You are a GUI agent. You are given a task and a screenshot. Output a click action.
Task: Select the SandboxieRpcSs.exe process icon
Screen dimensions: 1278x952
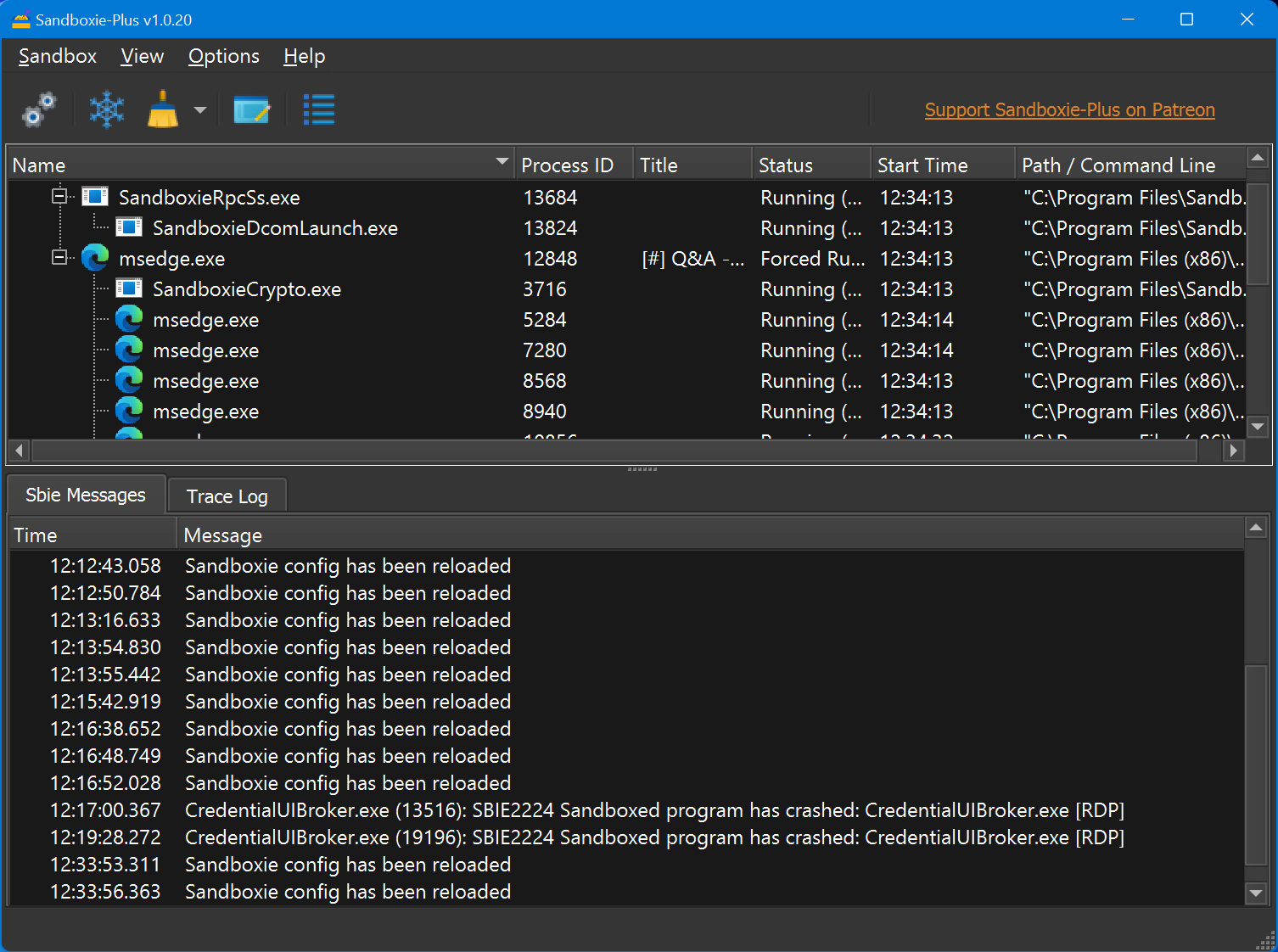[x=95, y=198]
